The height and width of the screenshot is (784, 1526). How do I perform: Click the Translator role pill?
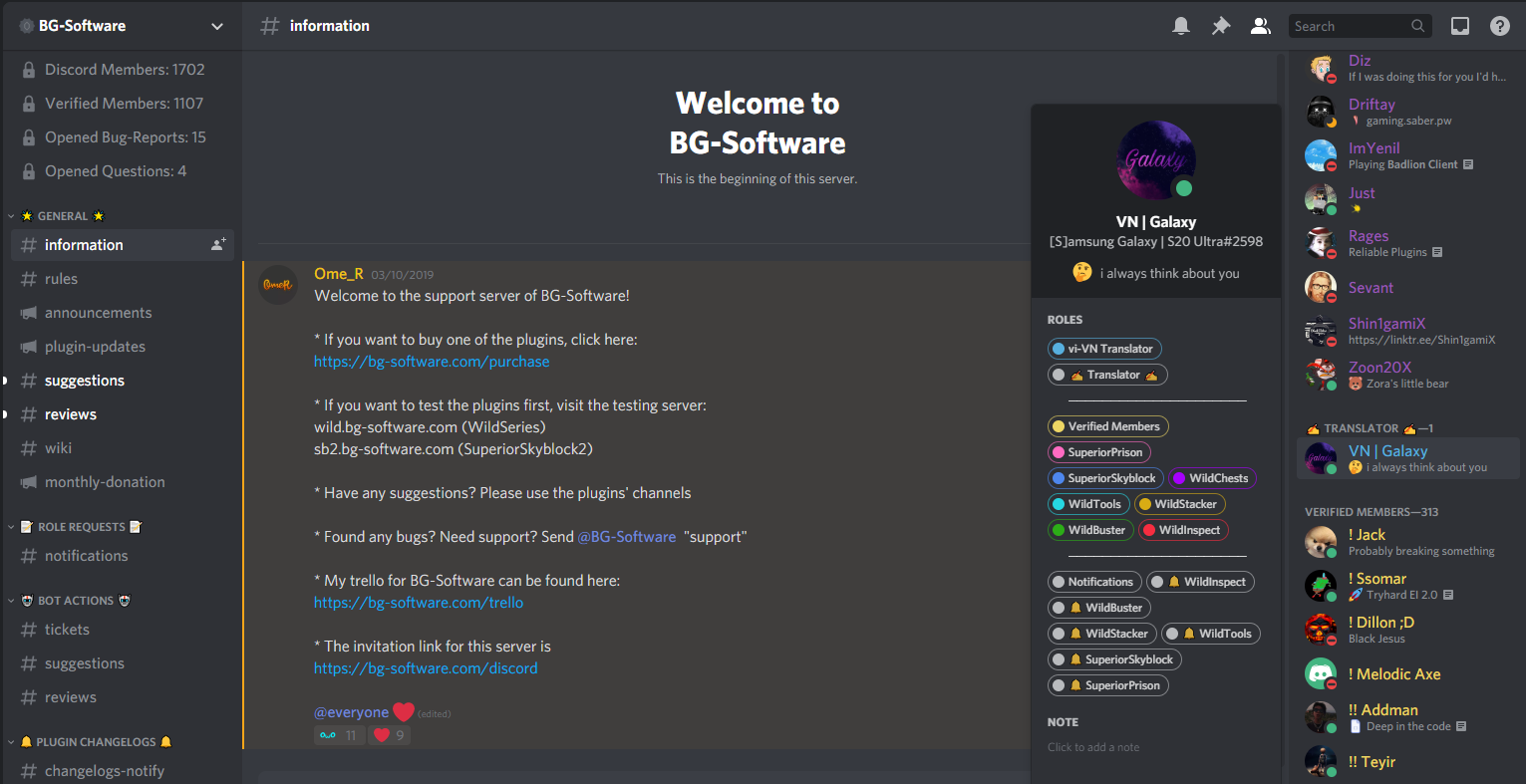pos(1107,375)
